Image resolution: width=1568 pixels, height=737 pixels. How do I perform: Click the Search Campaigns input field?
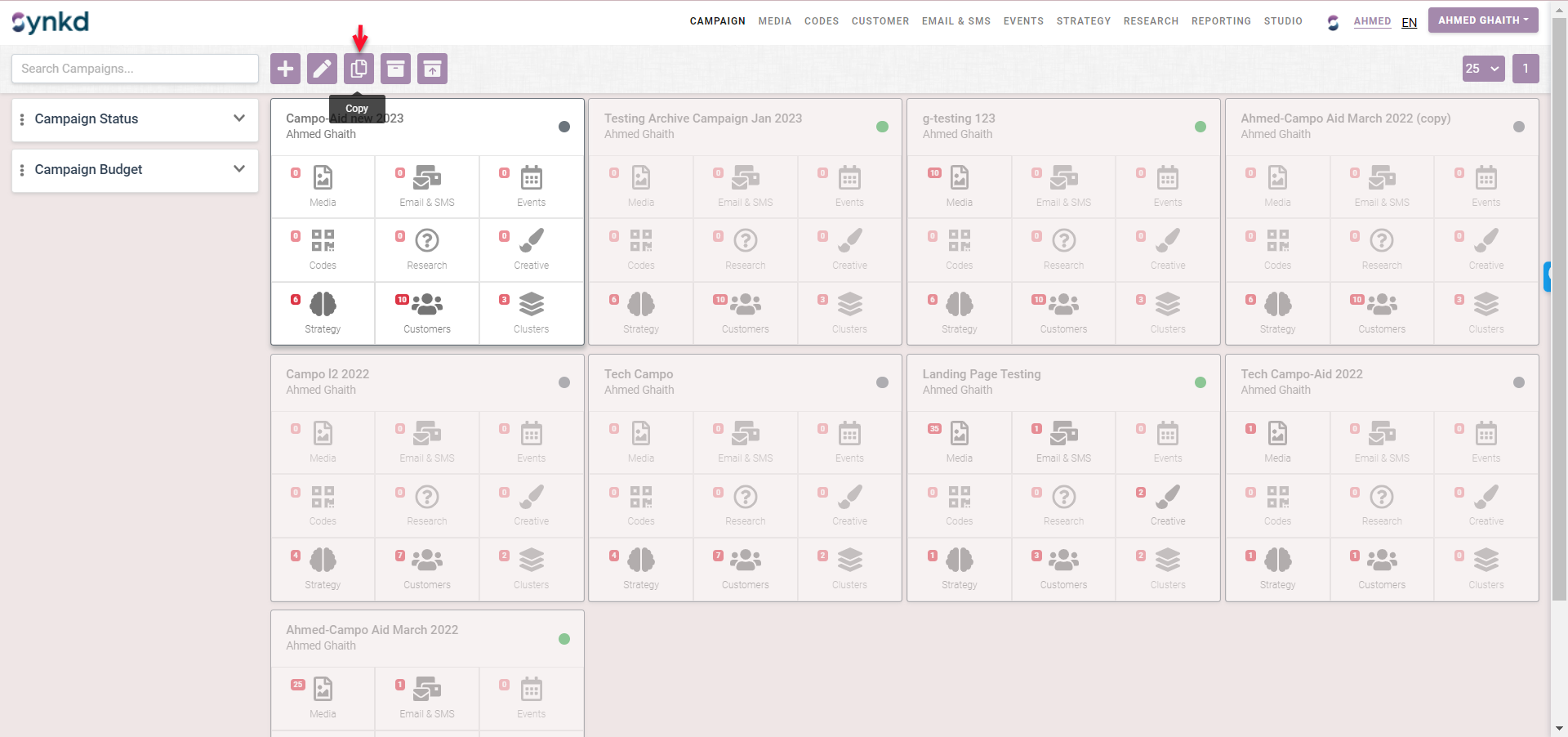[135, 69]
